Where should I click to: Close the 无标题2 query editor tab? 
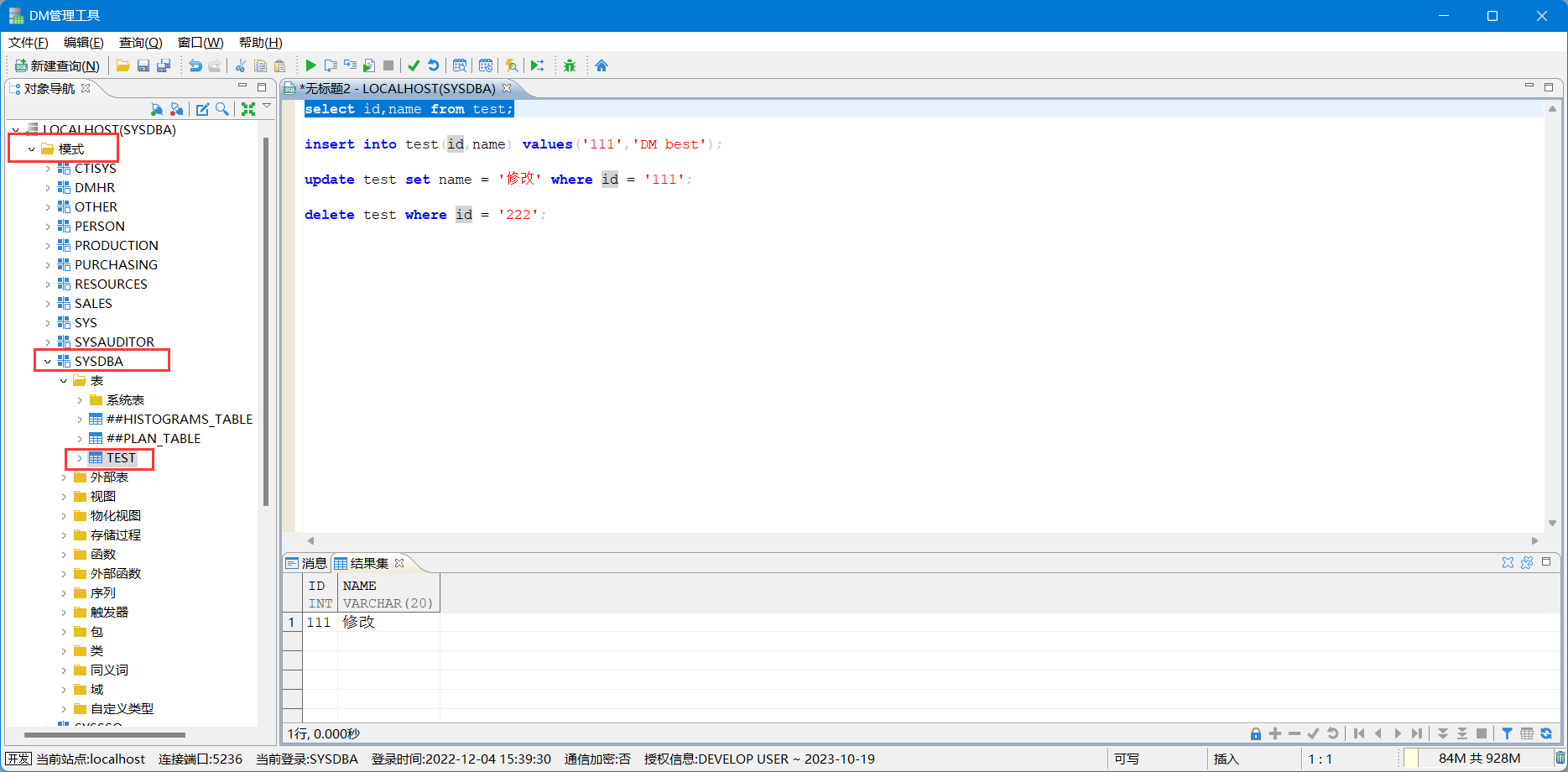(507, 88)
